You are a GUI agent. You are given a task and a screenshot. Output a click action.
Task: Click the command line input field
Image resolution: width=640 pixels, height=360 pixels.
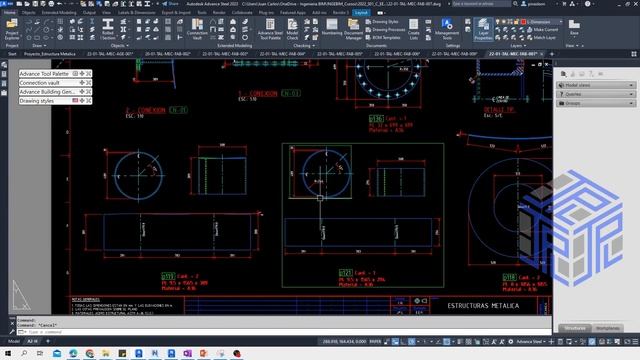coord(284,332)
